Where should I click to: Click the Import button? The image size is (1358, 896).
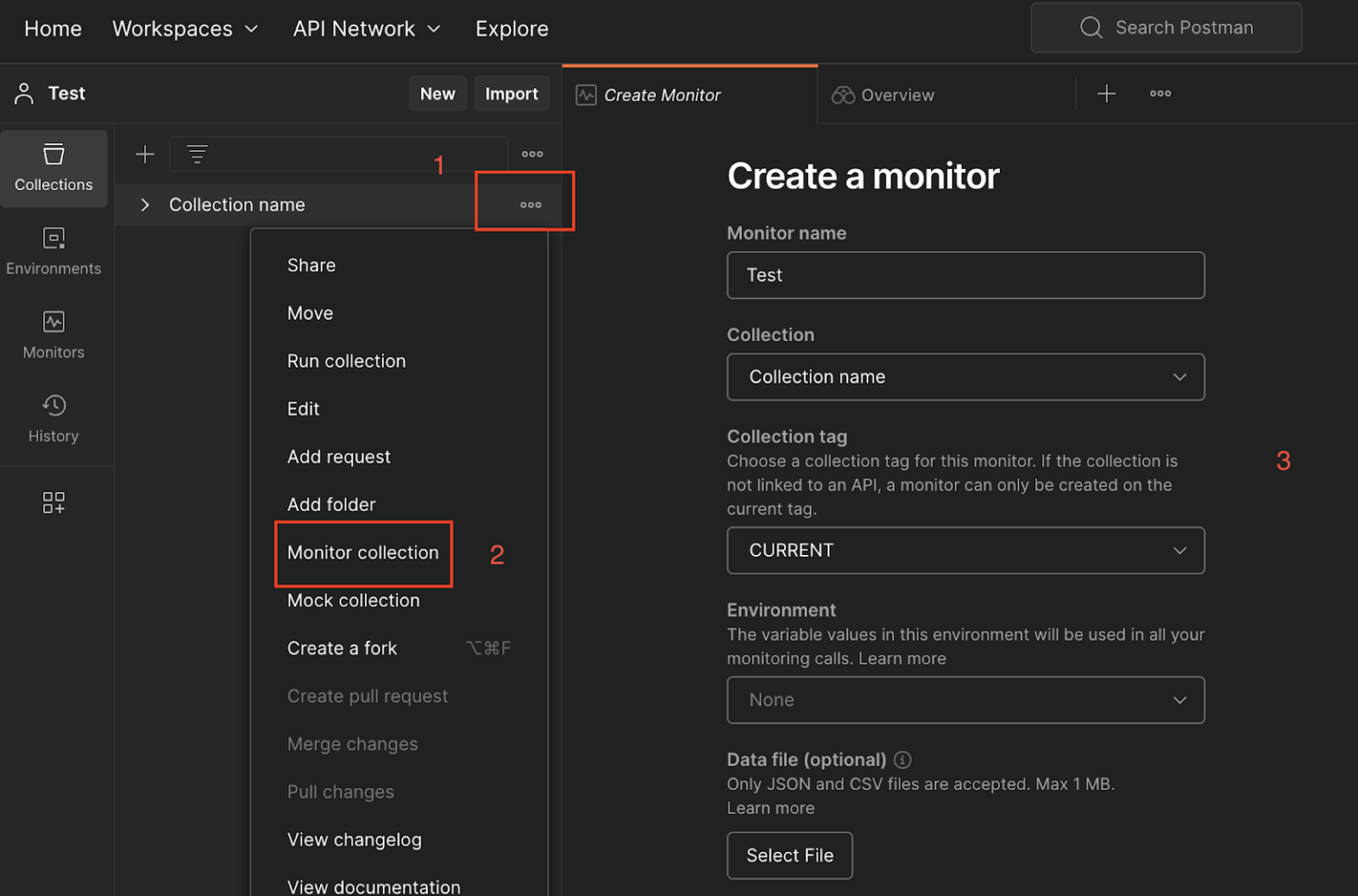[511, 93]
